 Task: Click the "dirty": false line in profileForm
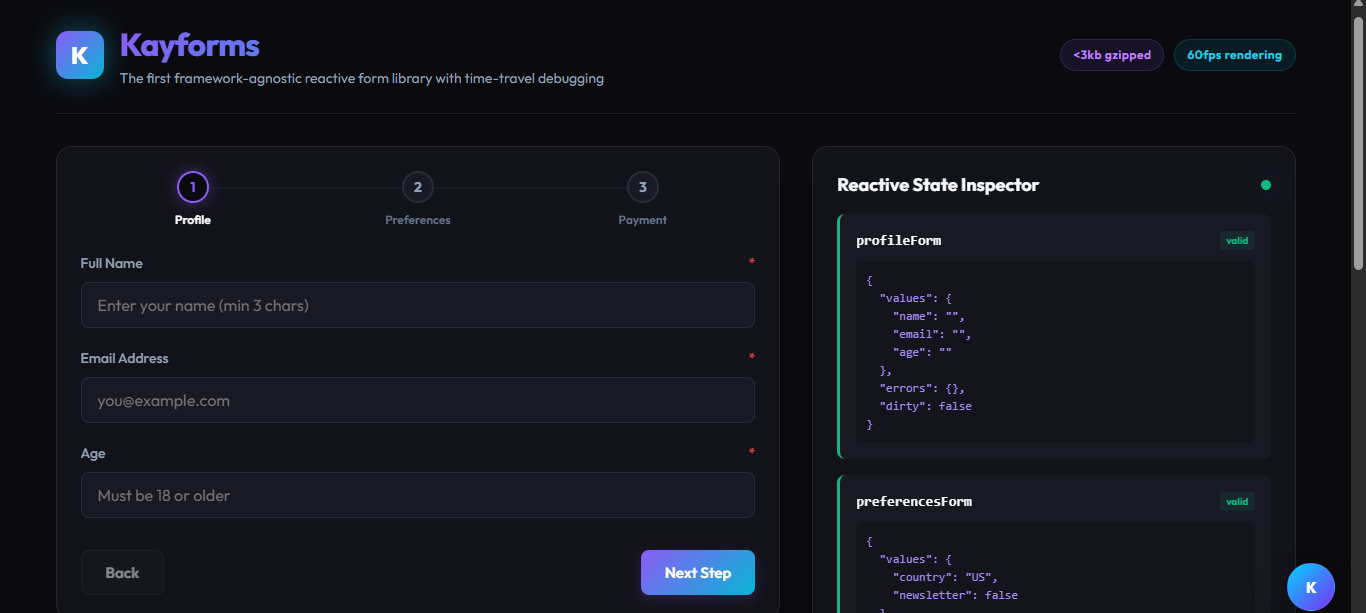click(925, 406)
